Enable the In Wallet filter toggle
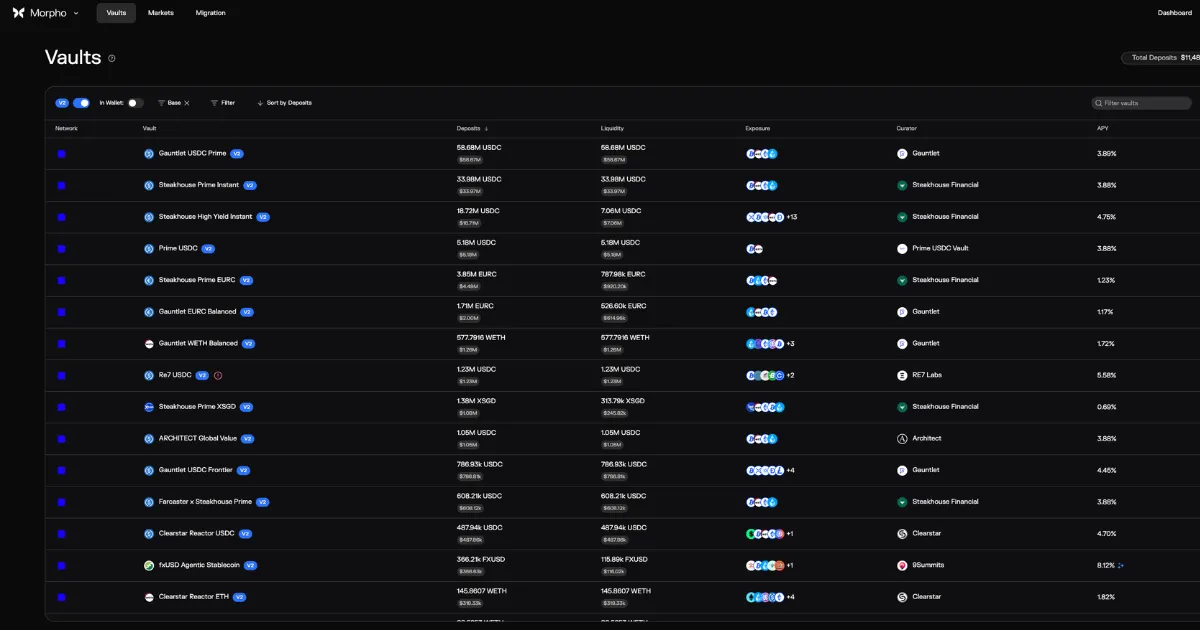Viewport: 1200px width, 630px height. (135, 102)
